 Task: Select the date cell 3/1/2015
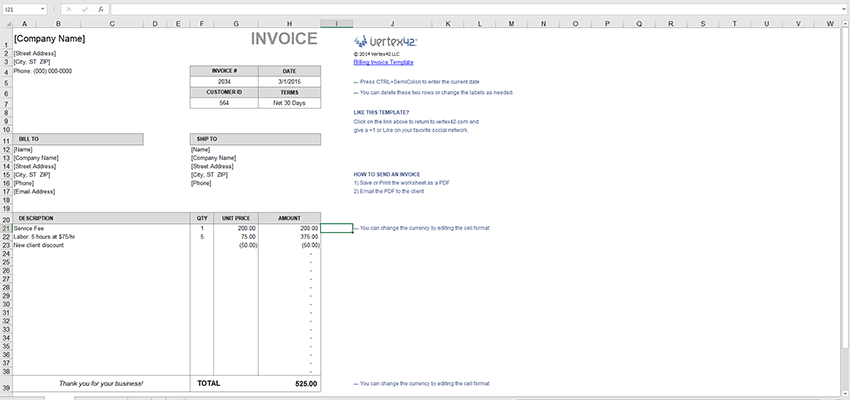(x=289, y=81)
